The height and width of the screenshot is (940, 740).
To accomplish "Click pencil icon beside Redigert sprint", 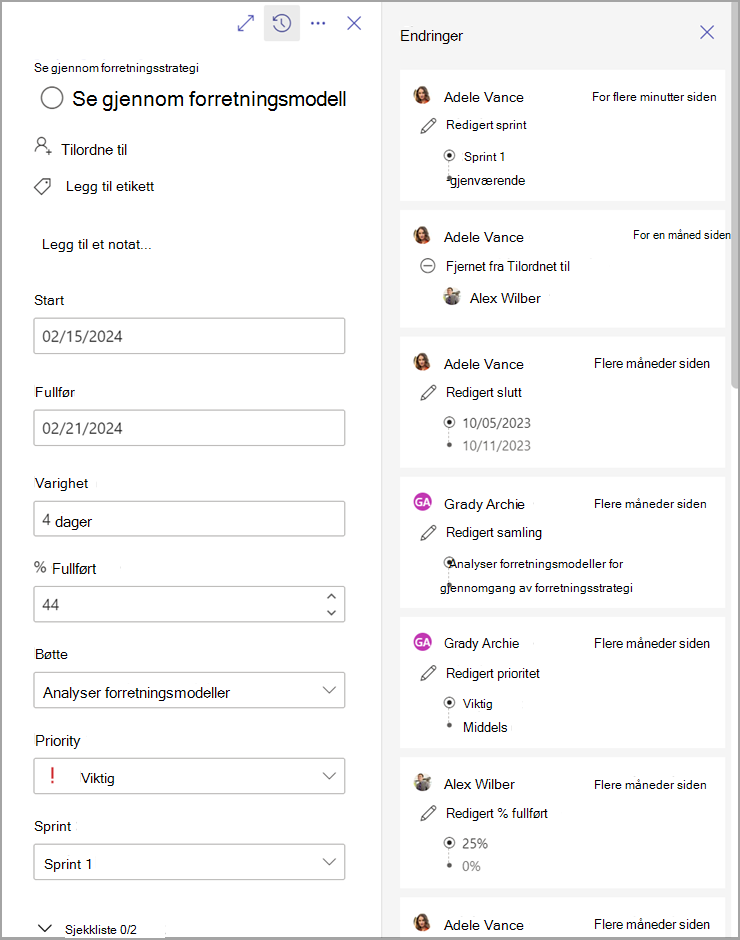I will pos(428,125).
